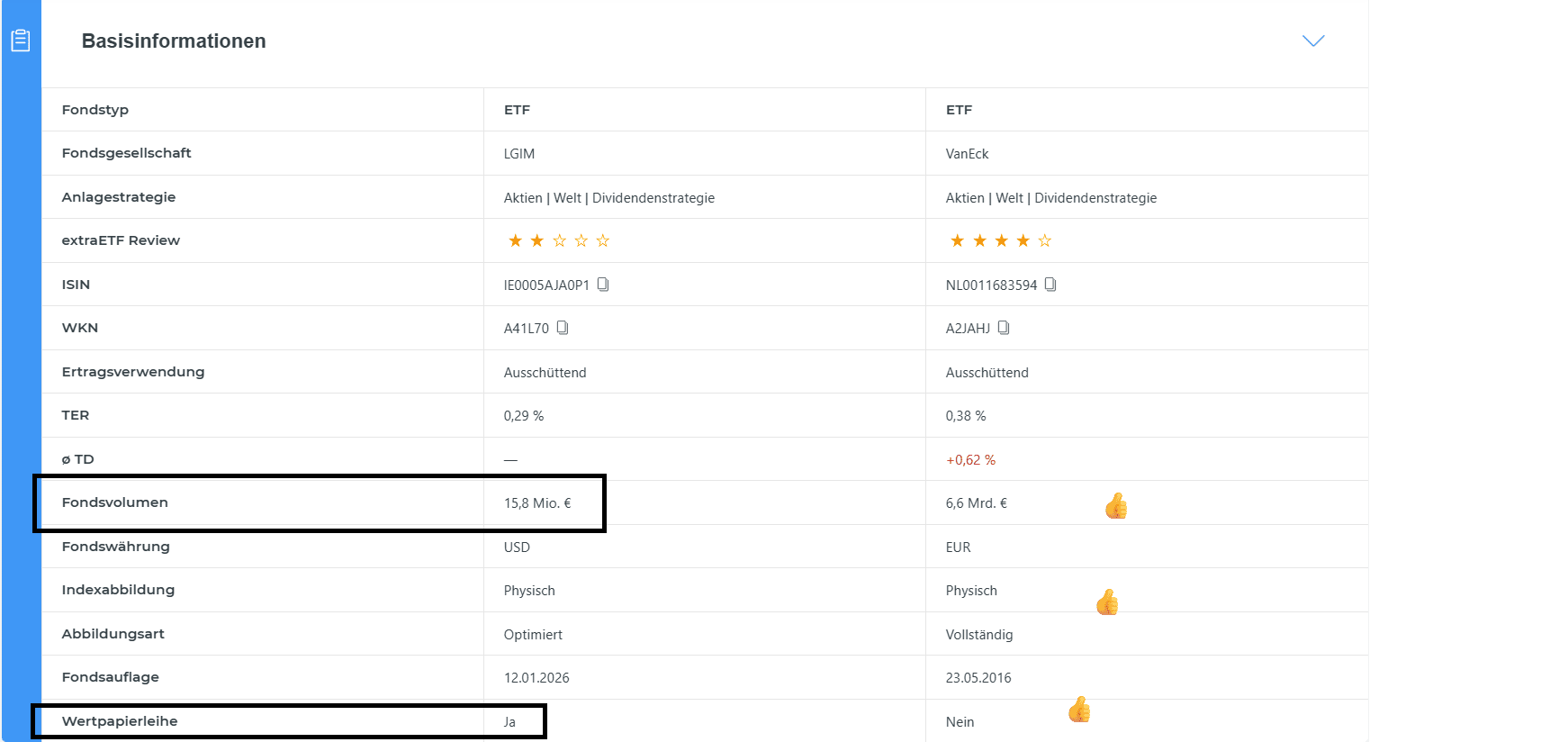This screenshot has width=1568, height=742.
Task: Select the +0,62 % tracking difference value
Action: (970, 460)
